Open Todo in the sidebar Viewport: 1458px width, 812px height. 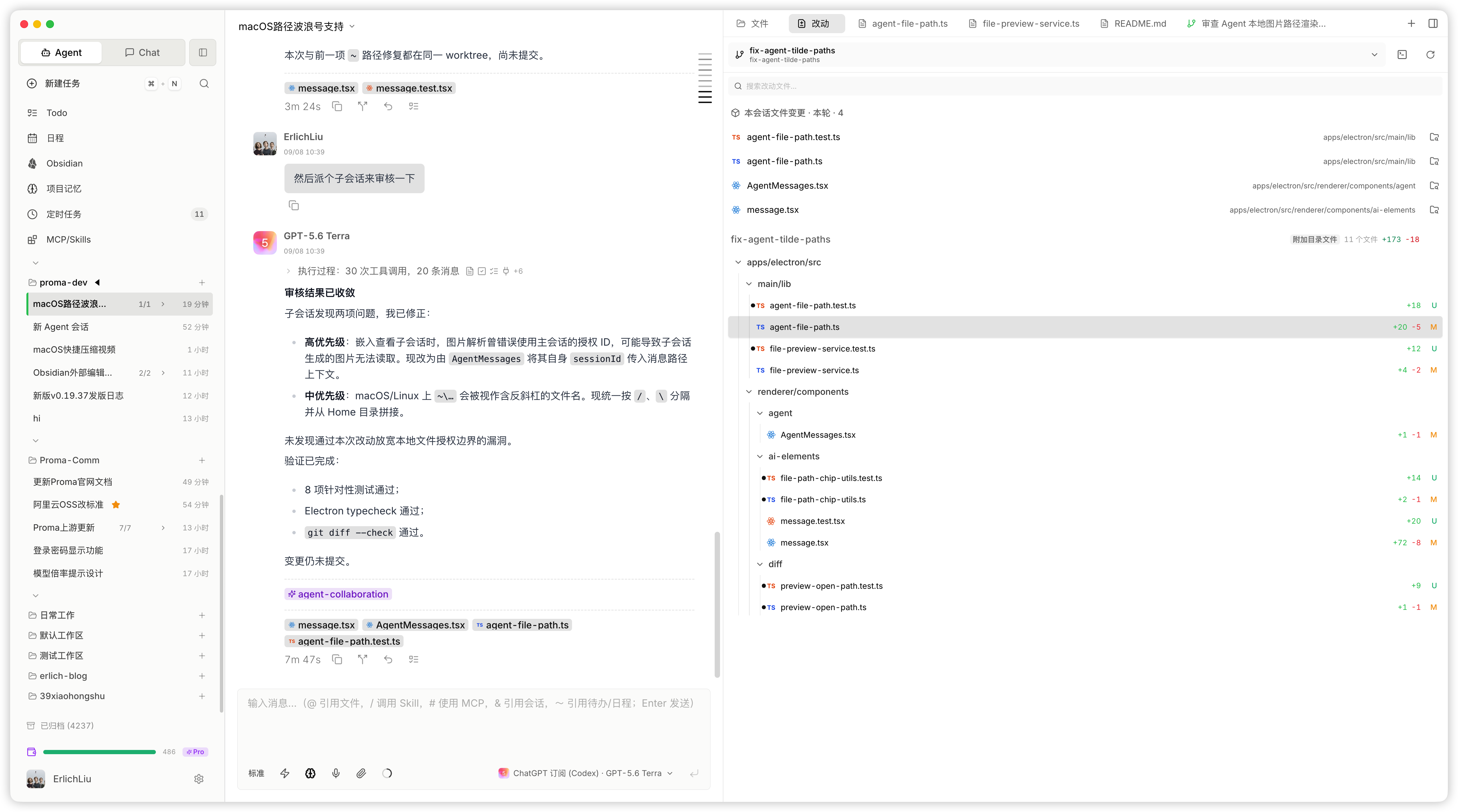click(x=57, y=113)
